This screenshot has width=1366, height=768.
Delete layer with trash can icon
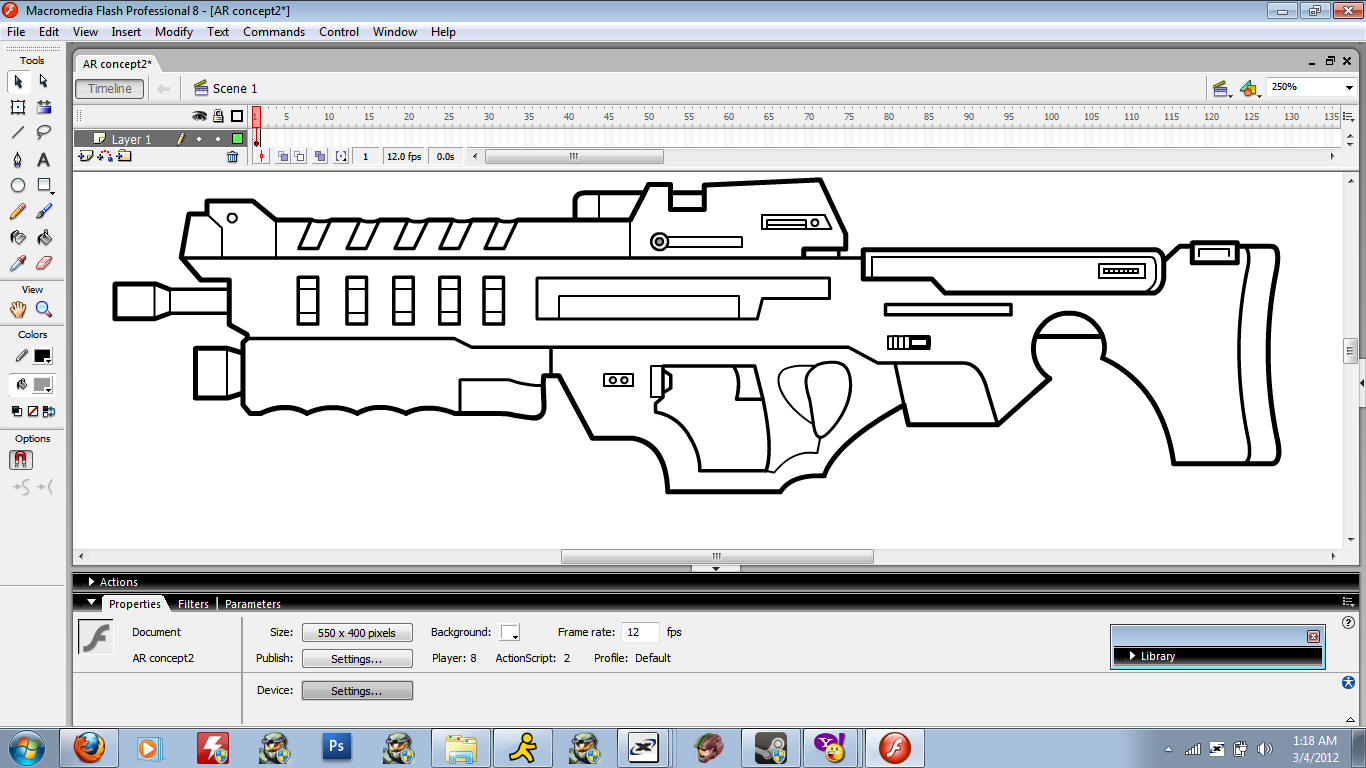pos(233,157)
